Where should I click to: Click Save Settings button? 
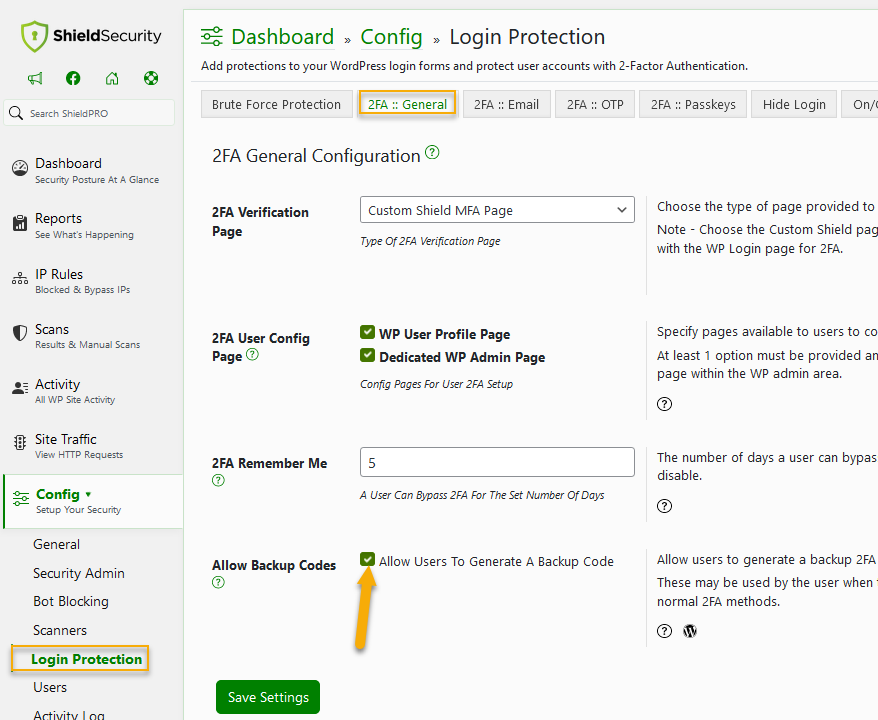[x=268, y=697]
